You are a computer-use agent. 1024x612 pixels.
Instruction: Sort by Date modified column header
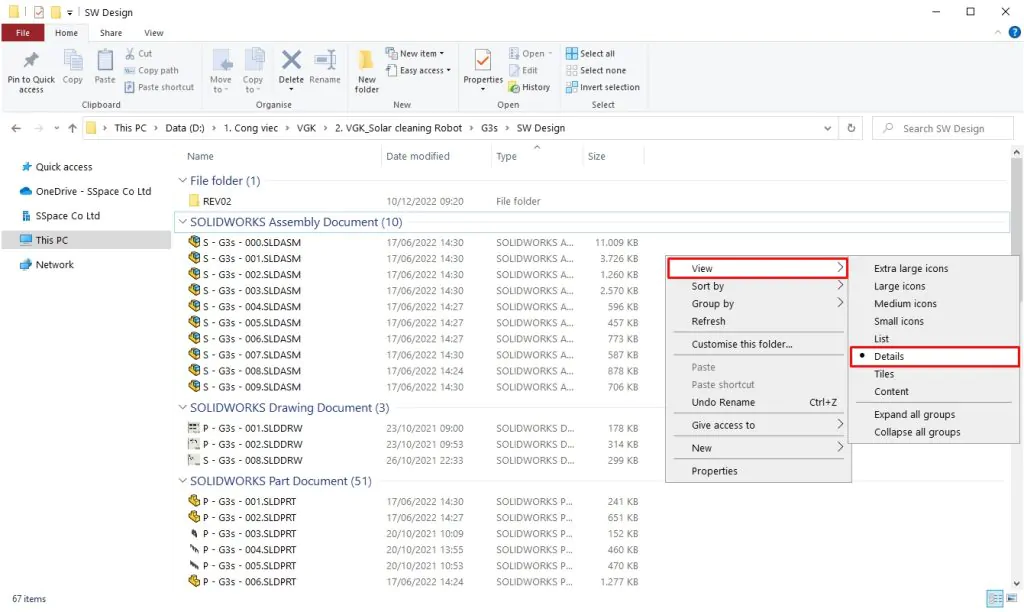417,156
